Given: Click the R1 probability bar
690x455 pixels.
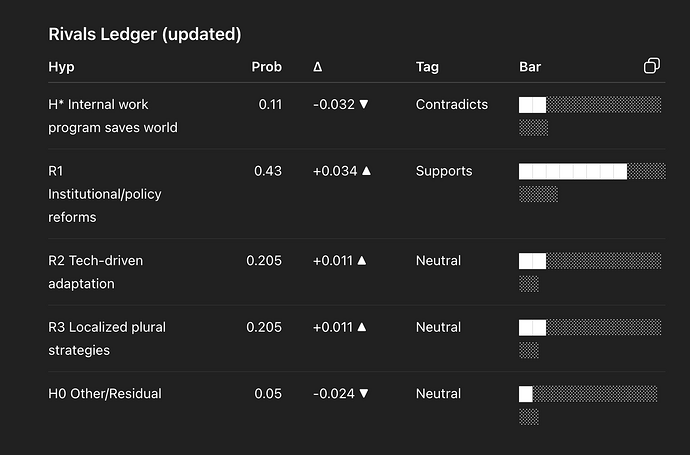Looking at the screenshot, I should pyautogui.click(x=592, y=171).
